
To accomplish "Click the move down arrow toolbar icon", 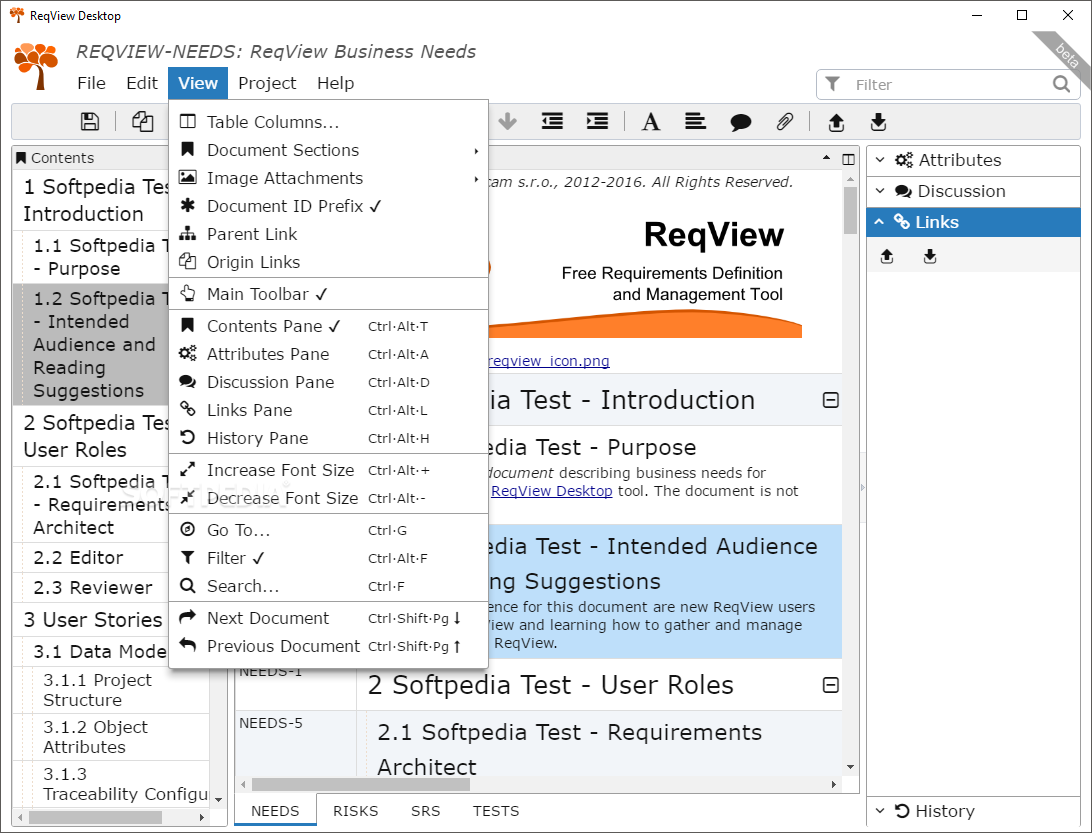I will [508, 122].
